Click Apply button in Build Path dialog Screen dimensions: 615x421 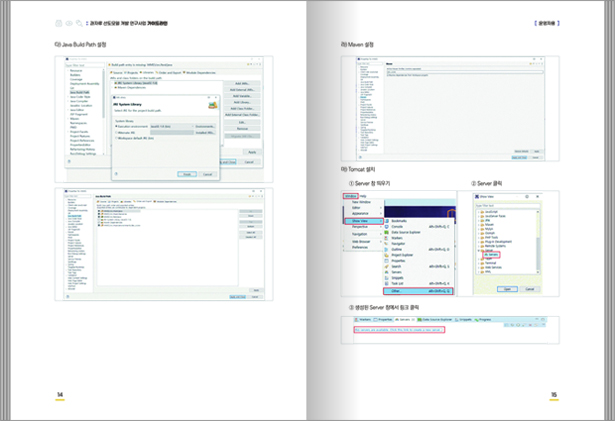[x=252, y=152]
